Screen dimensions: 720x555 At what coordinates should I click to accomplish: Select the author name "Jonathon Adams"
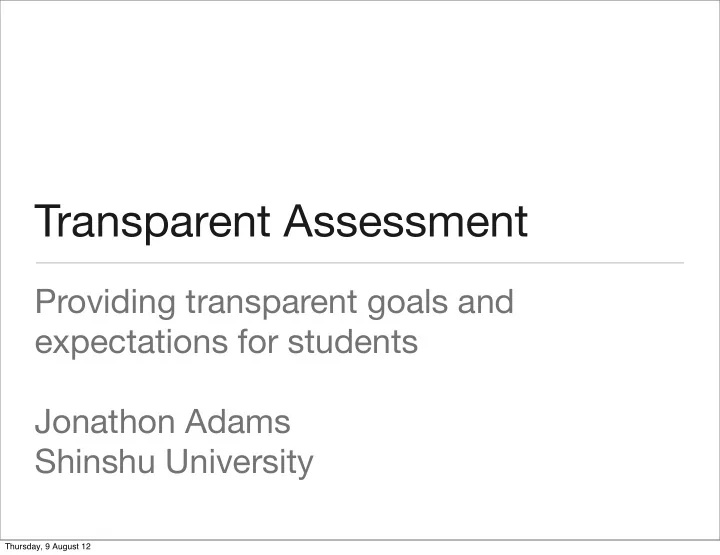(x=163, y=422)
